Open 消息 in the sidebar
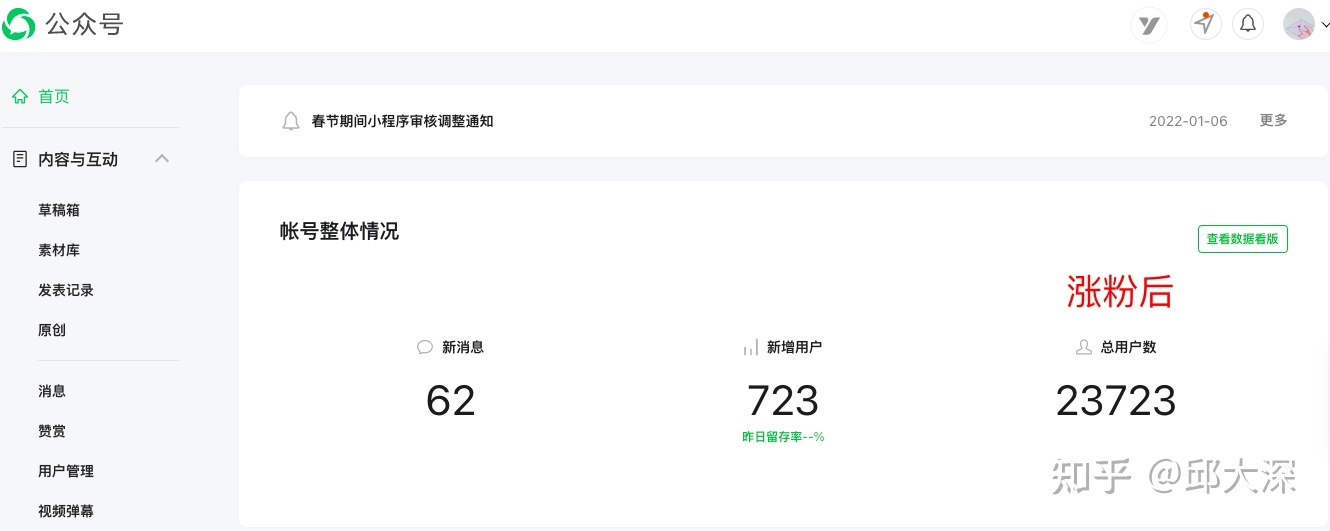Viewport: 1330px width, 531px height. tap(52, 391)
